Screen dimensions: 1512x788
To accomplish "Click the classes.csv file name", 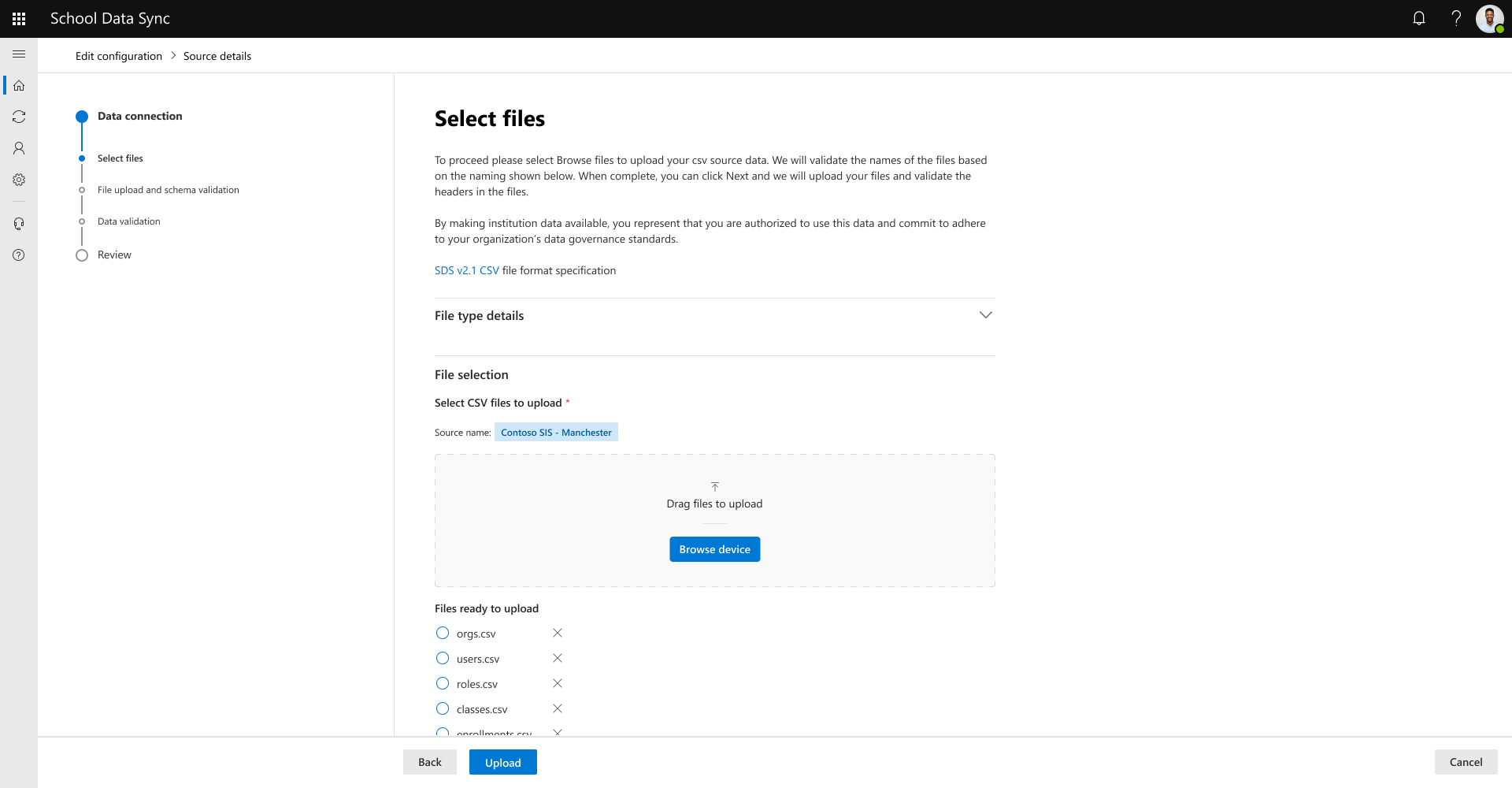I will coord(482,709).
